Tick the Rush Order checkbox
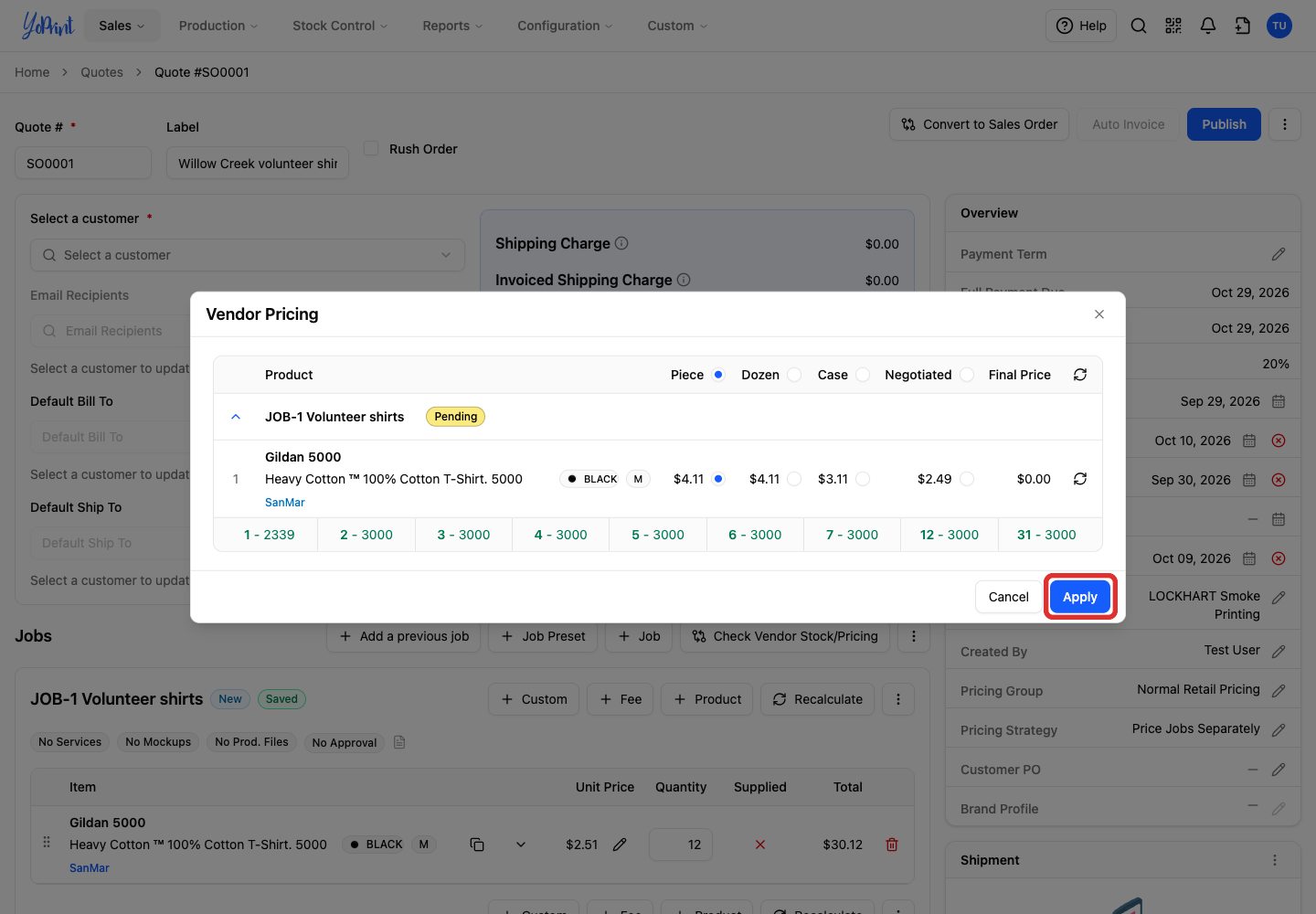Viewport: 1316px width, 914px height. [x=371, y=148]
